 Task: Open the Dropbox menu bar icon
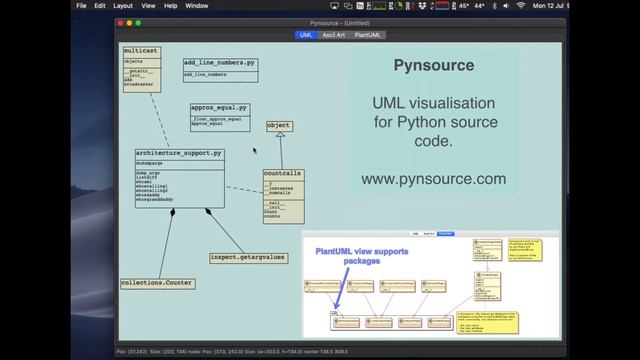(x=422, y=6)
